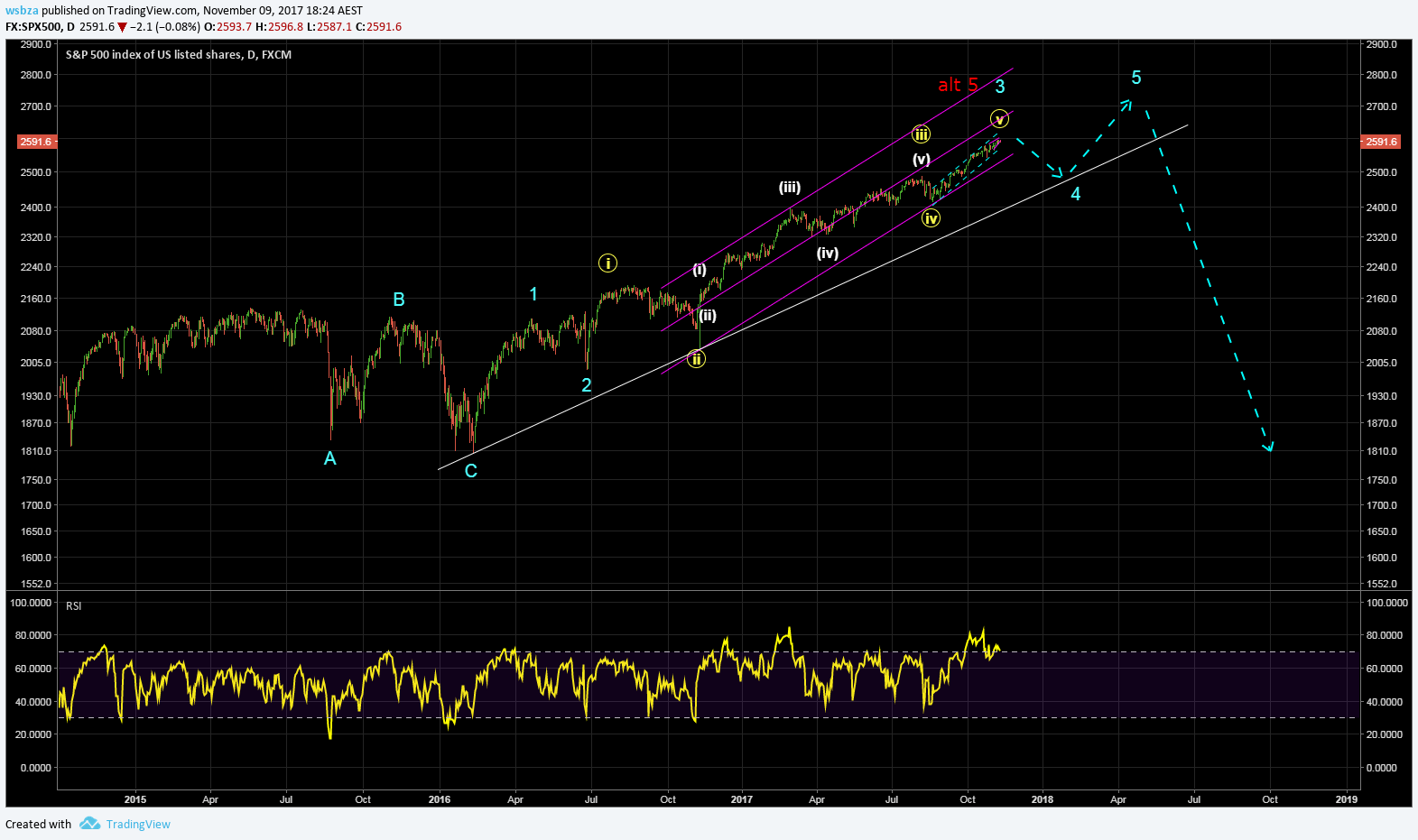Click the yellow circled wave v label
This screenshot has width=1418, height=840.
999,119
